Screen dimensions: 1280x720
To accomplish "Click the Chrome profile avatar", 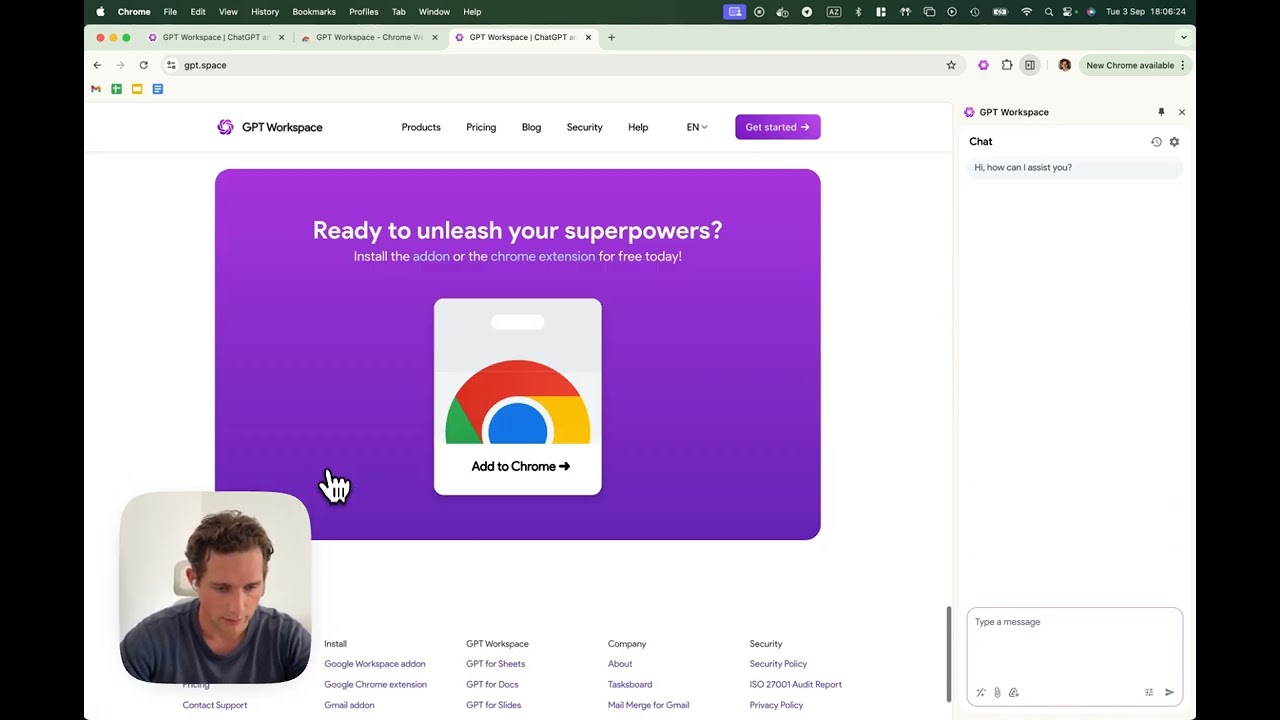I will pyautogui.click(x=1064, y=65).
